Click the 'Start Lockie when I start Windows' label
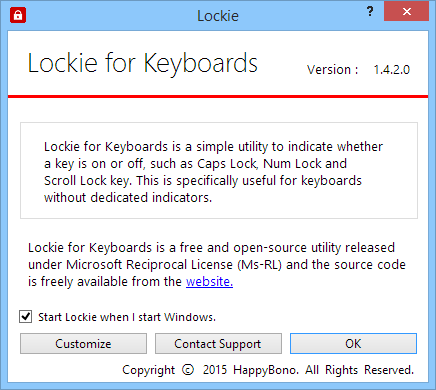This screenshot has width=436, height=390. point(127,317)
